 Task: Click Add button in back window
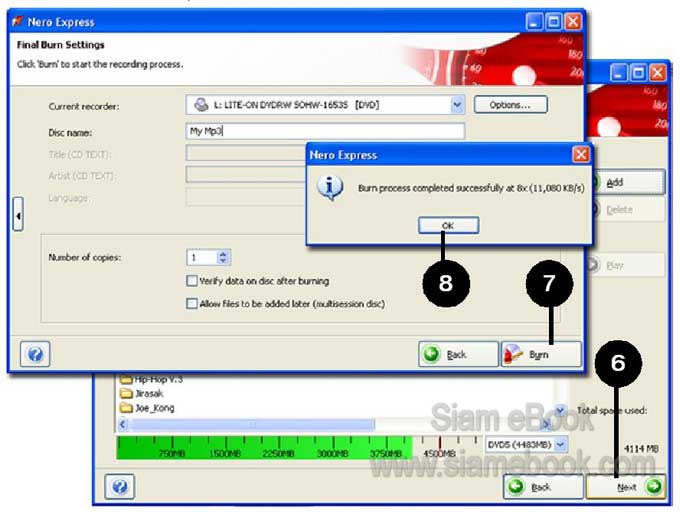tap(626, 182)
